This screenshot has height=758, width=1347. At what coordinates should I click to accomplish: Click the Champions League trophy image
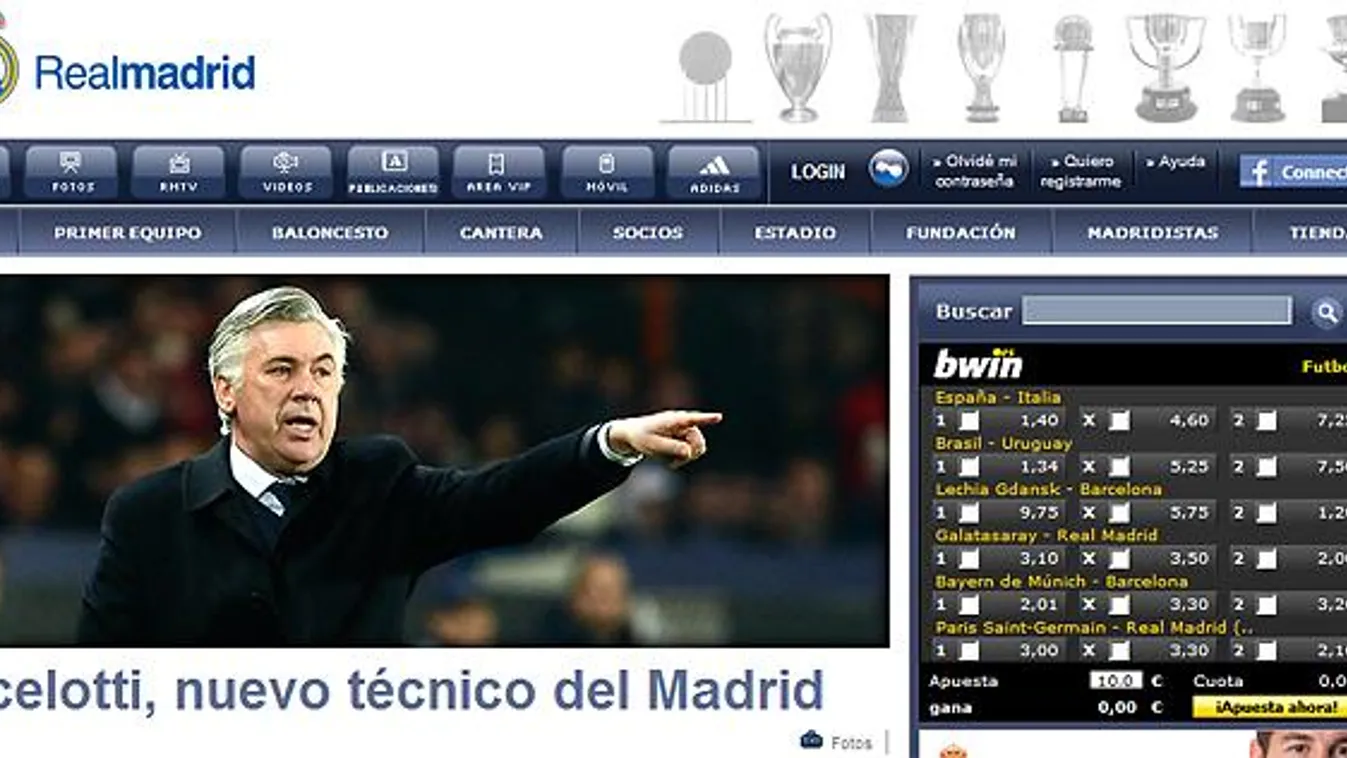click(x=798, y=67)
